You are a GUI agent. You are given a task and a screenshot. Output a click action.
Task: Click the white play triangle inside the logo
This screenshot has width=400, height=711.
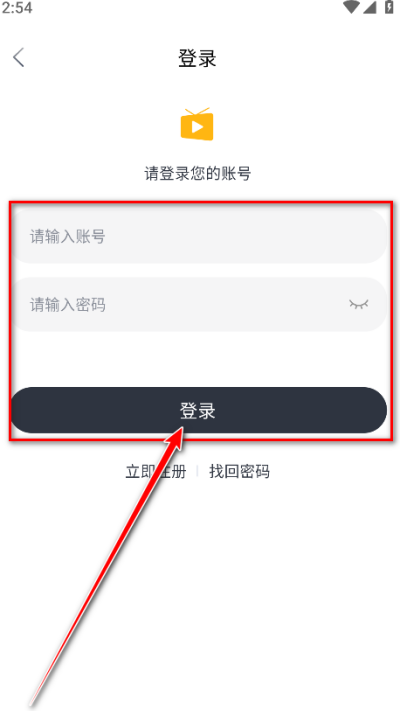tap(197, 127)
